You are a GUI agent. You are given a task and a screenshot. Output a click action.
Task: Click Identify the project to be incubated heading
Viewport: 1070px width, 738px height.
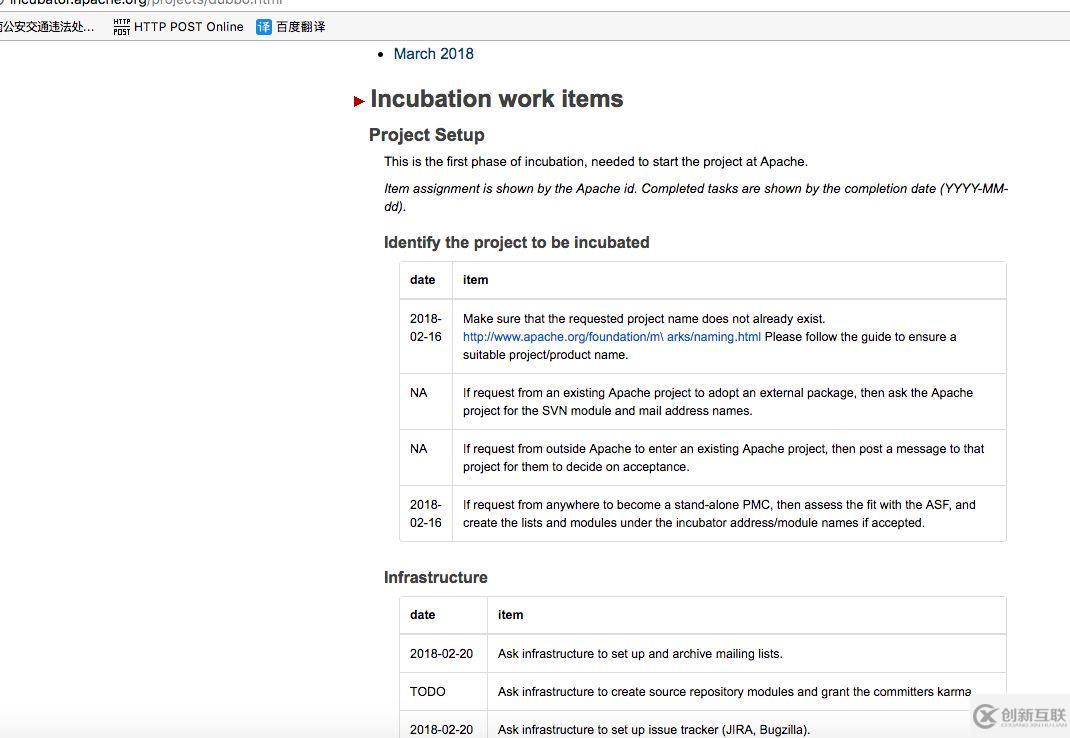click(x=516, y=242)
